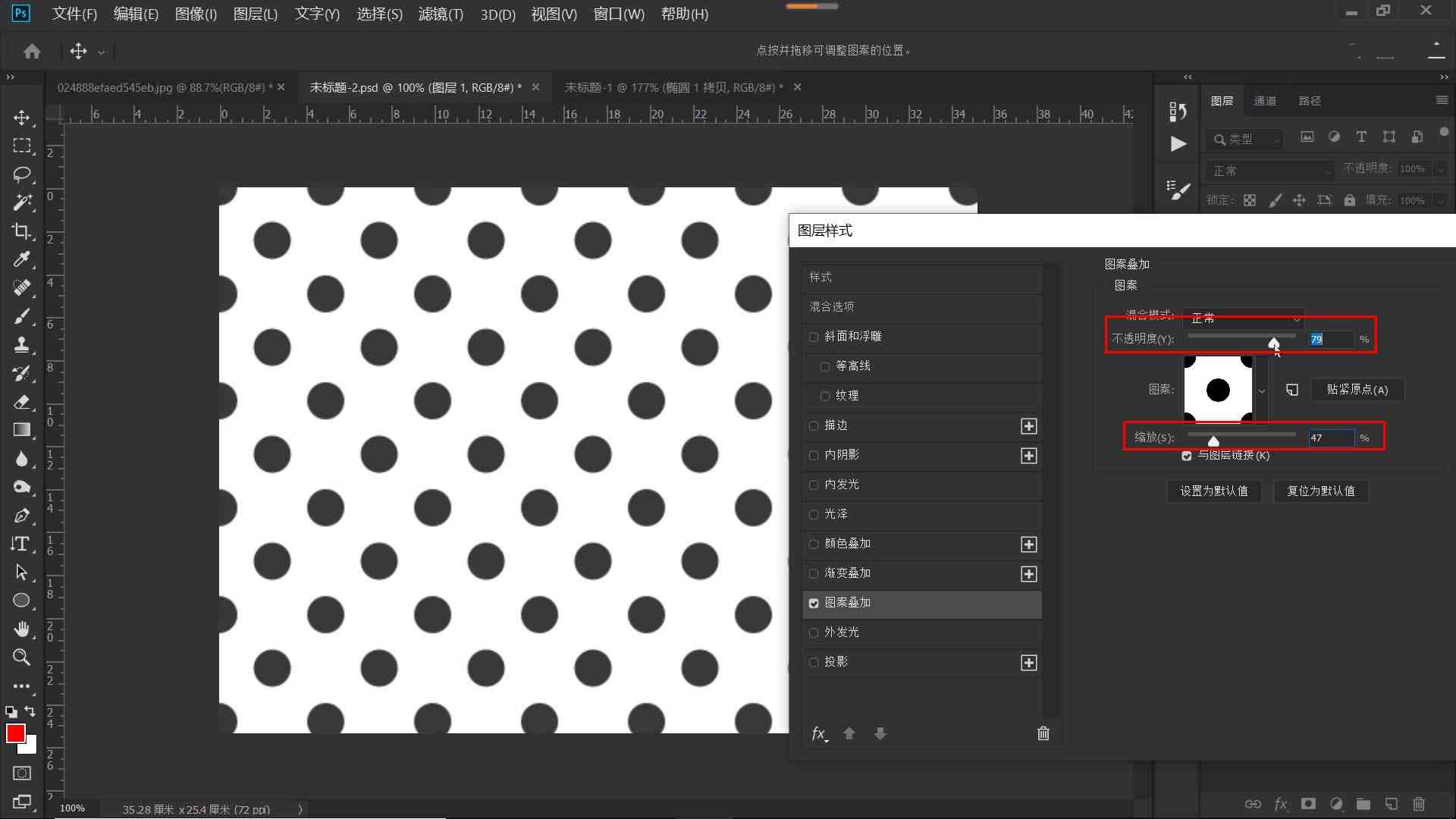This screenshot has height=819, width=1456.
Task: Swap foreground and background colors
Action: click(30, 711)
